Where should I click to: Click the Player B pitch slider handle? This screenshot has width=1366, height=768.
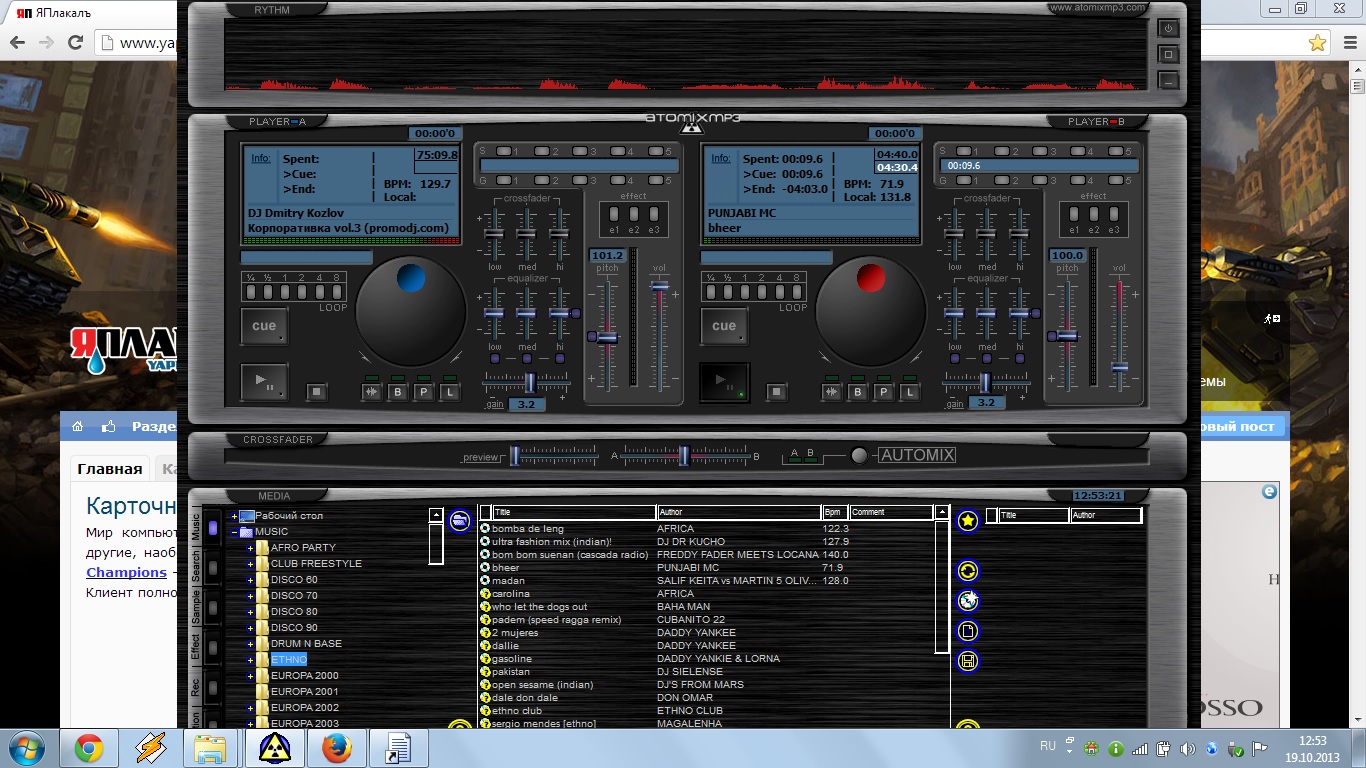pyautogui.click(x=1068, y=336)
